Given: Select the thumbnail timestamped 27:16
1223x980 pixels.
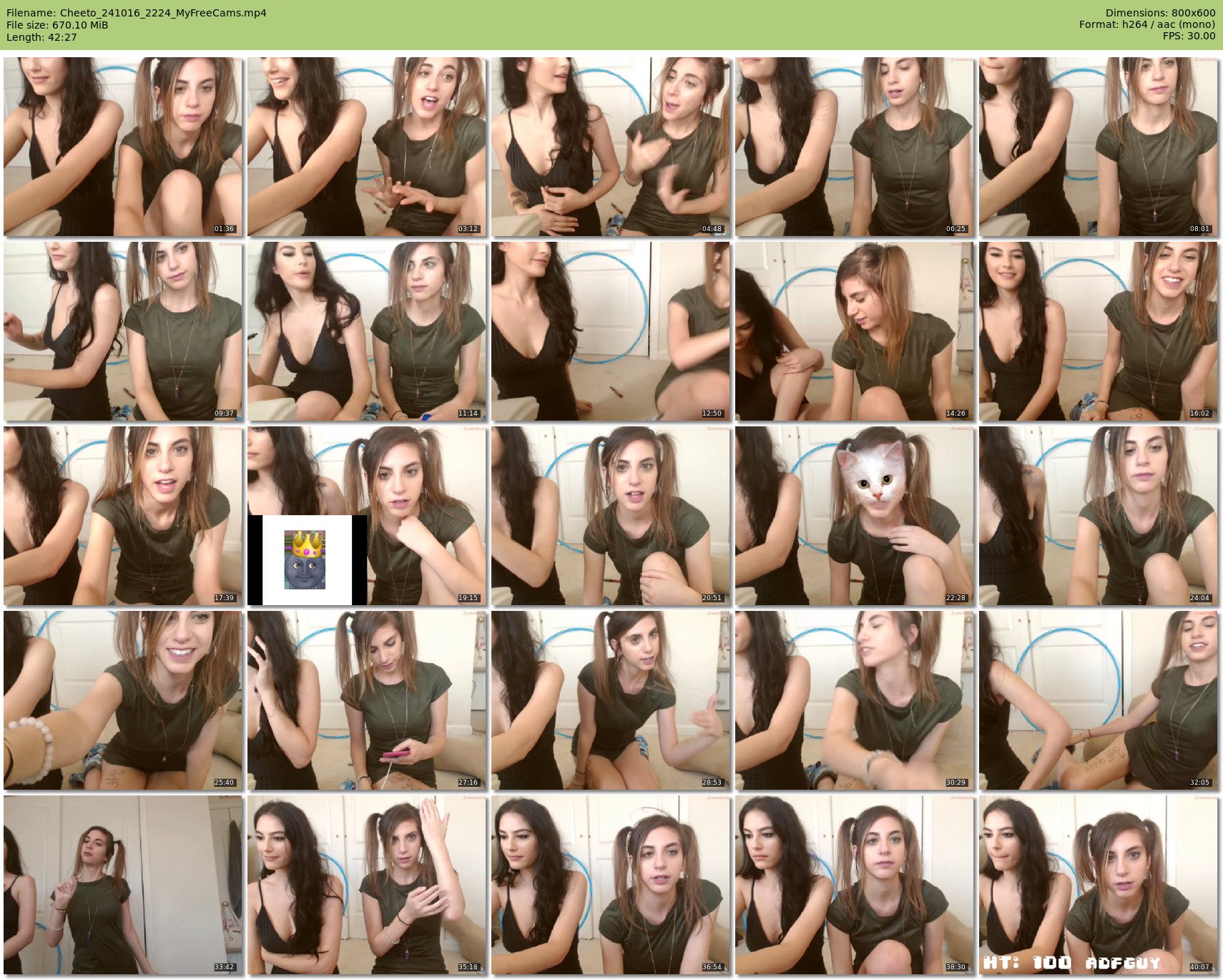Looking at the screenshot, I should (367, 700).
